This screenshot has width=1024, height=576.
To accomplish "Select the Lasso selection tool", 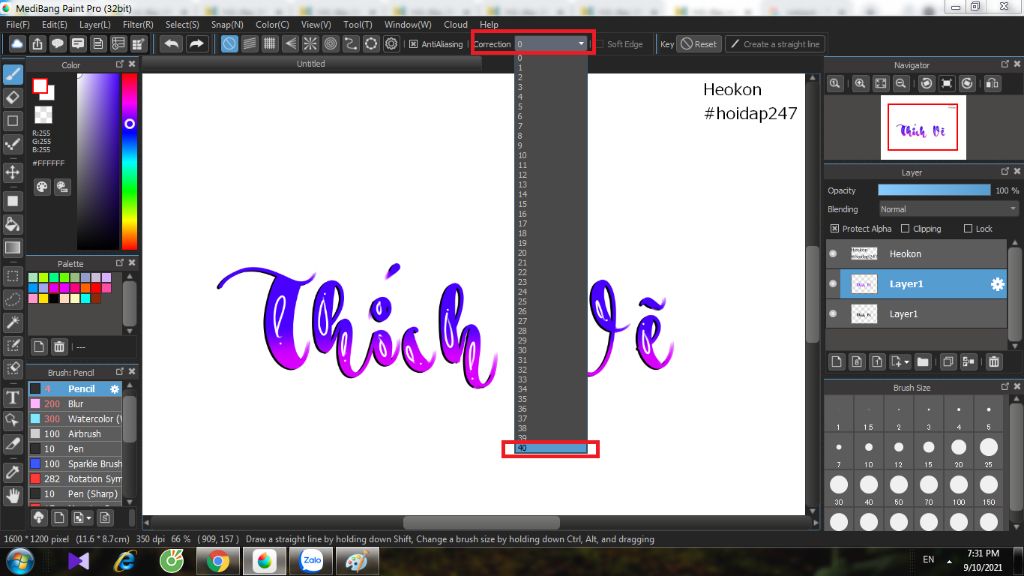I will pos(12,299).
